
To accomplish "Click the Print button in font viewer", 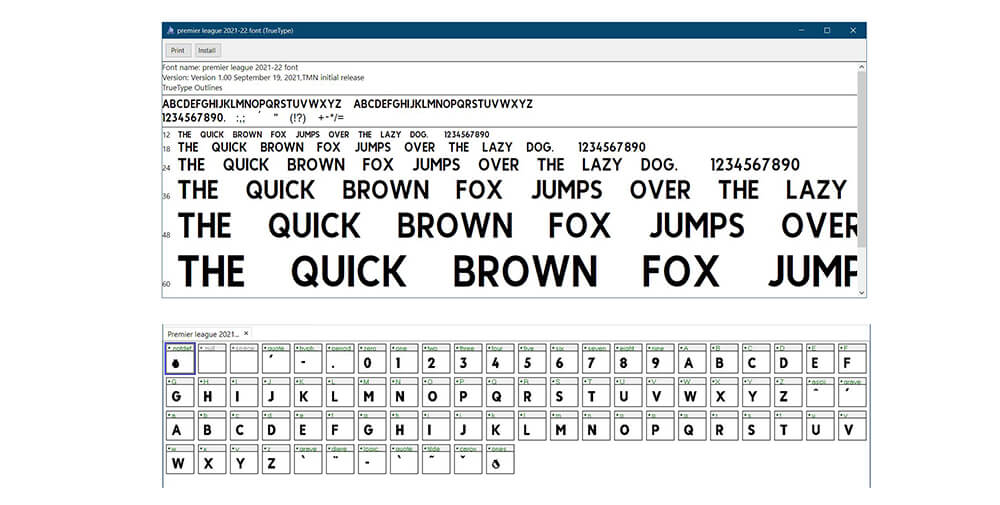I will pyautogui.click(x=177, y=50).
